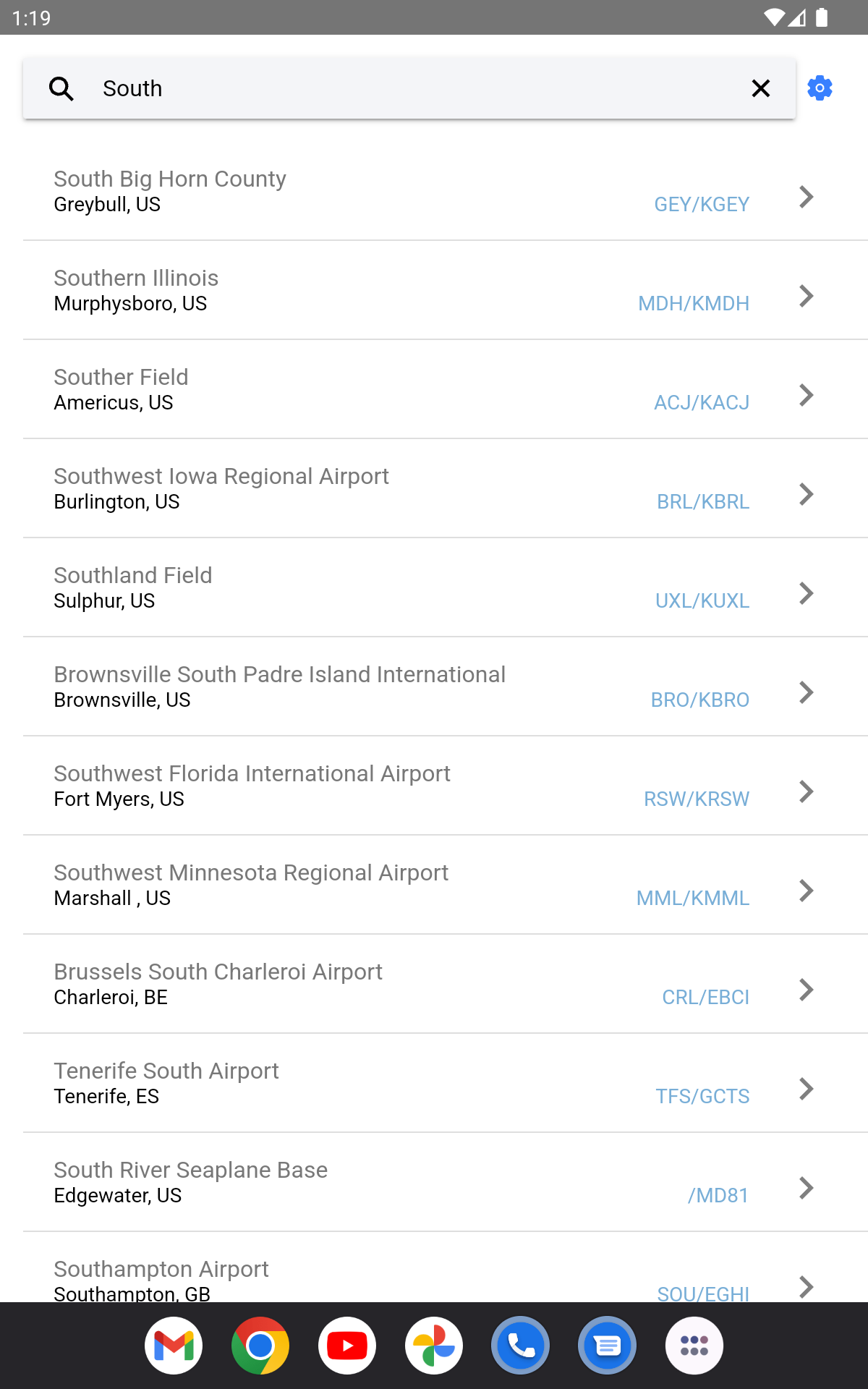Show all apps drawer
868x1389 pixels.
point(694,1346)
